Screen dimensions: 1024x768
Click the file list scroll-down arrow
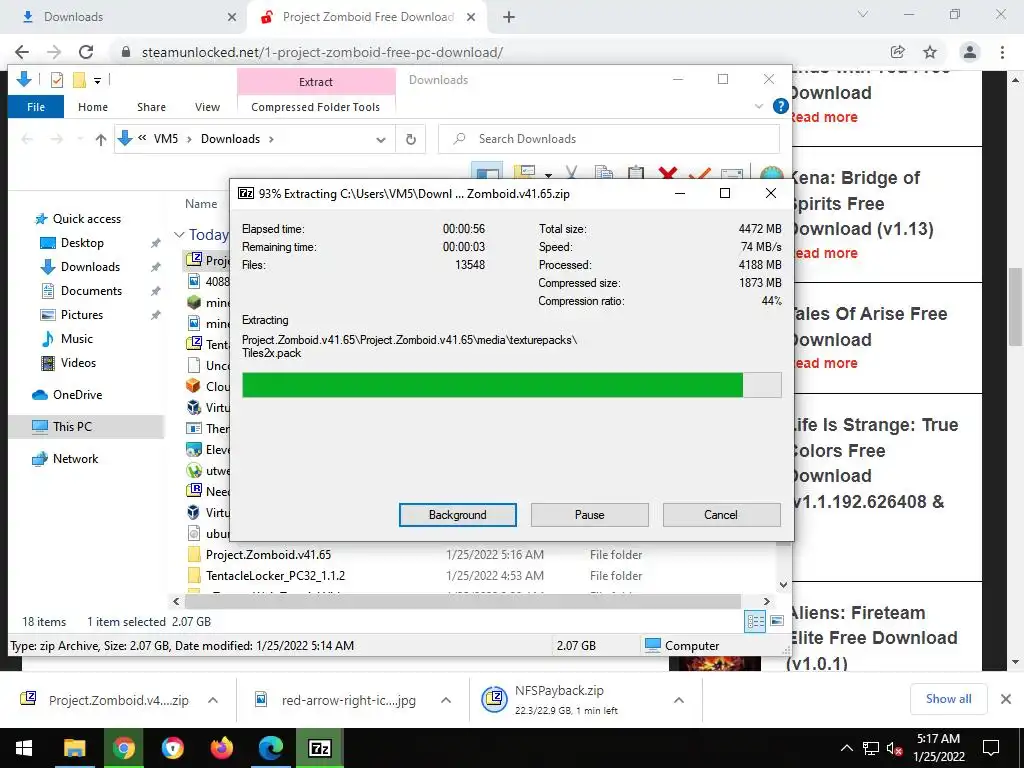pos(784,585)
